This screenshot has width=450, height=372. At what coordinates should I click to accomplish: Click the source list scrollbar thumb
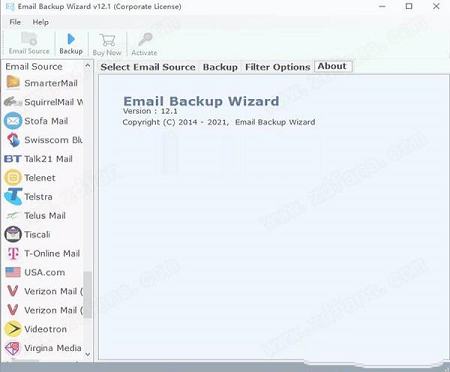(87, 295)
